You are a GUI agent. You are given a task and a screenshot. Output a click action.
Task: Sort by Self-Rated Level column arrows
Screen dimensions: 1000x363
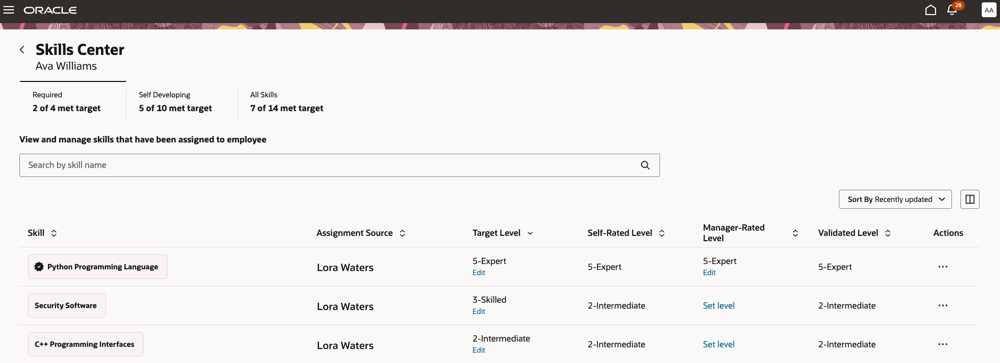click(662, 233)
